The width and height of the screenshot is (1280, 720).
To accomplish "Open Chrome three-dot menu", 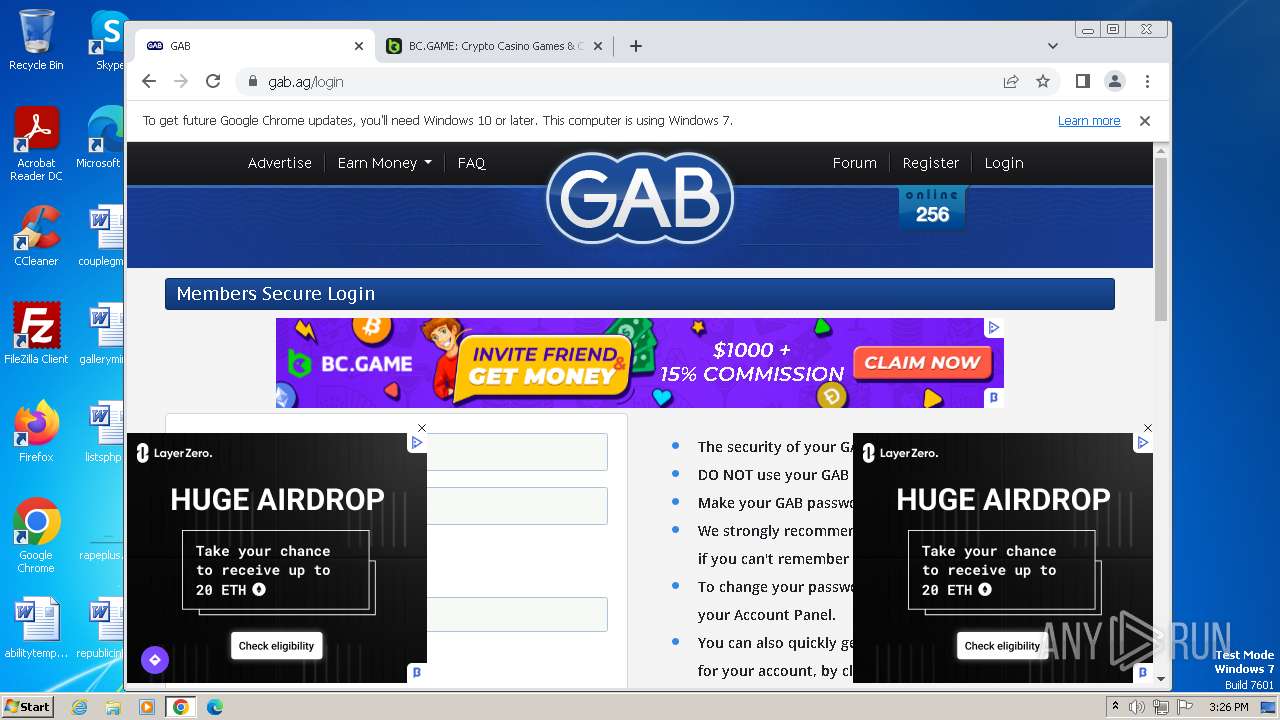I will point(1147,81).
